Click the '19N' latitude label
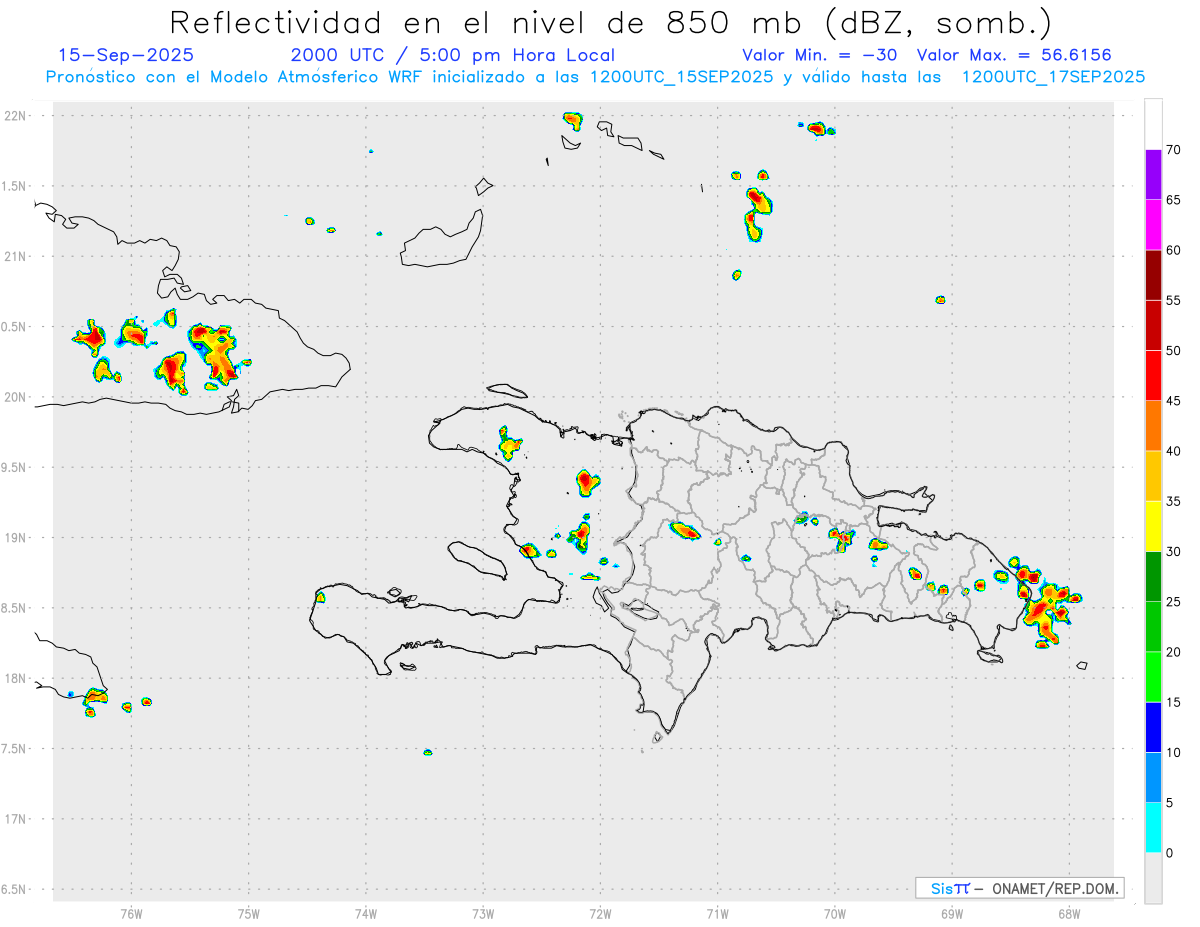1200x927 pixels. click(x=17, y=538)
